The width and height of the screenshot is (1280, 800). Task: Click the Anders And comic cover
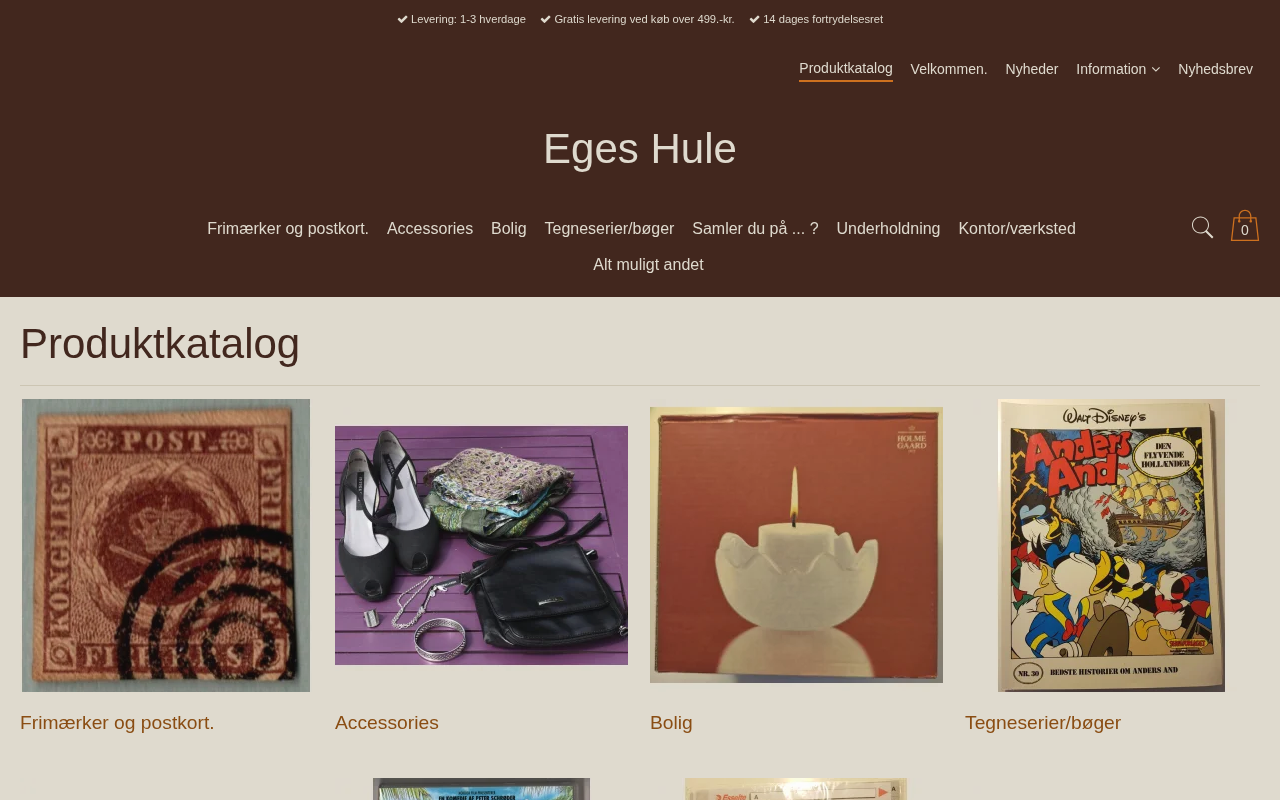click(1111, 545)
